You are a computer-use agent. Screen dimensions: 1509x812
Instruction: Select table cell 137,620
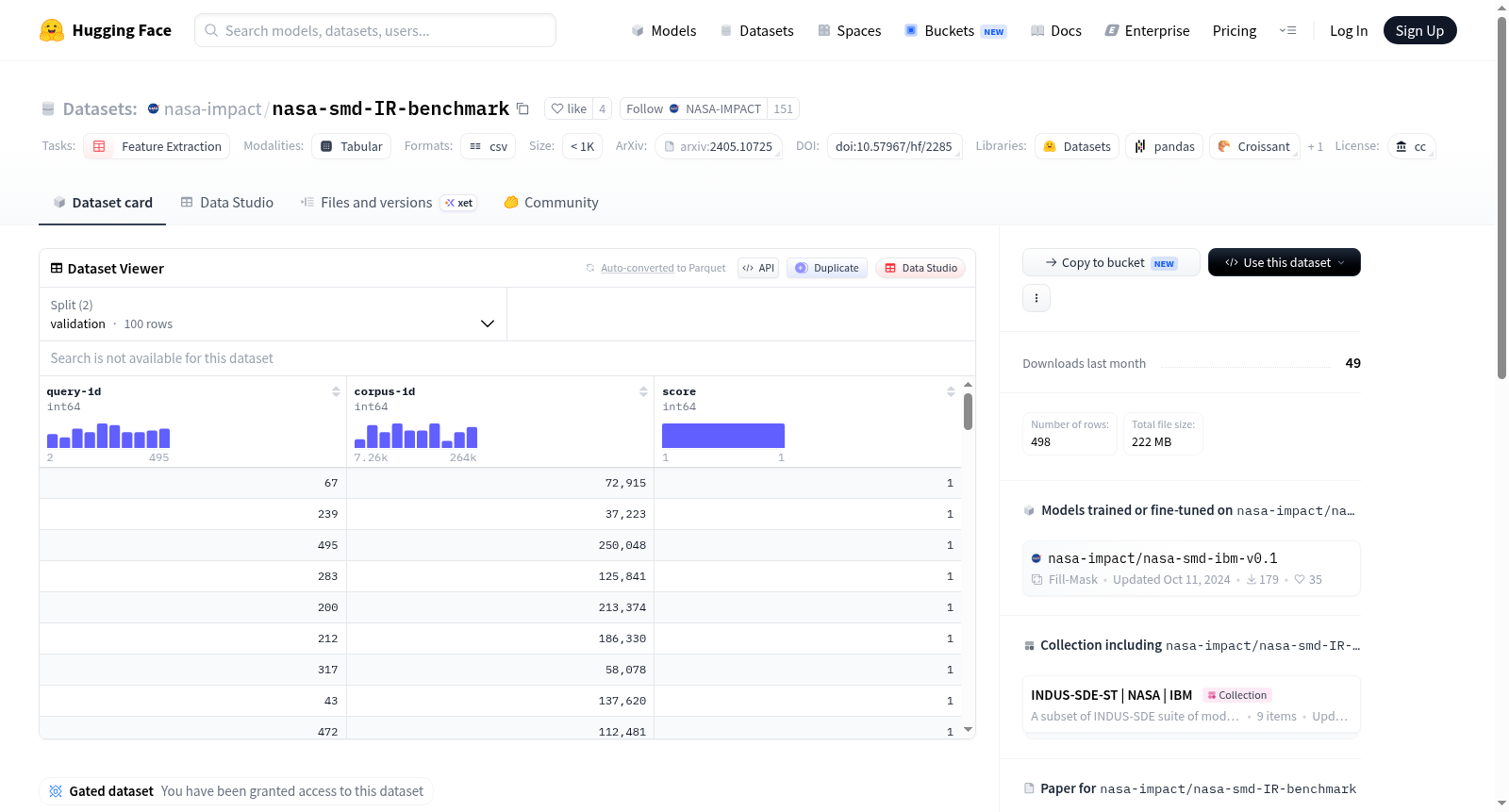point(500,701)
